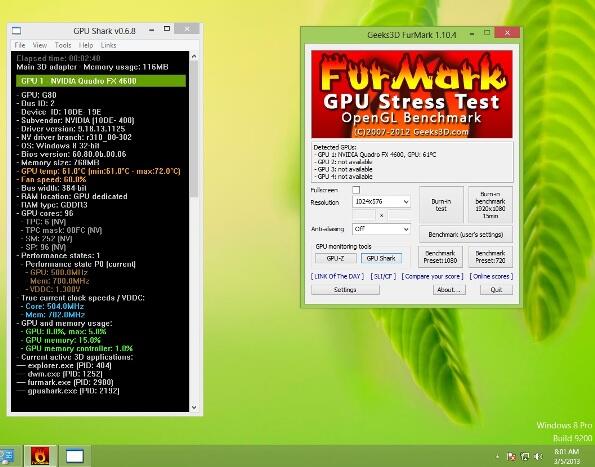The height and width of the screenshot is (467, 595).
Task: Launch GPU Shark monitoring tool button
Action: tap(381, 258)
